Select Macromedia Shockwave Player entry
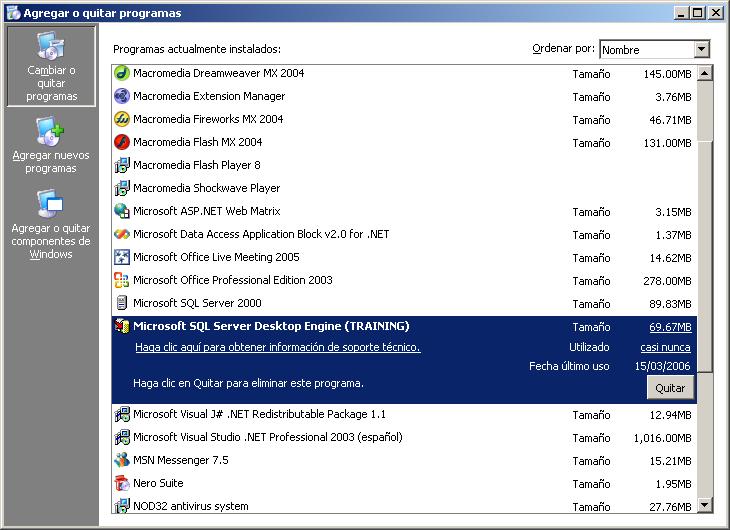 coord(404,188)
